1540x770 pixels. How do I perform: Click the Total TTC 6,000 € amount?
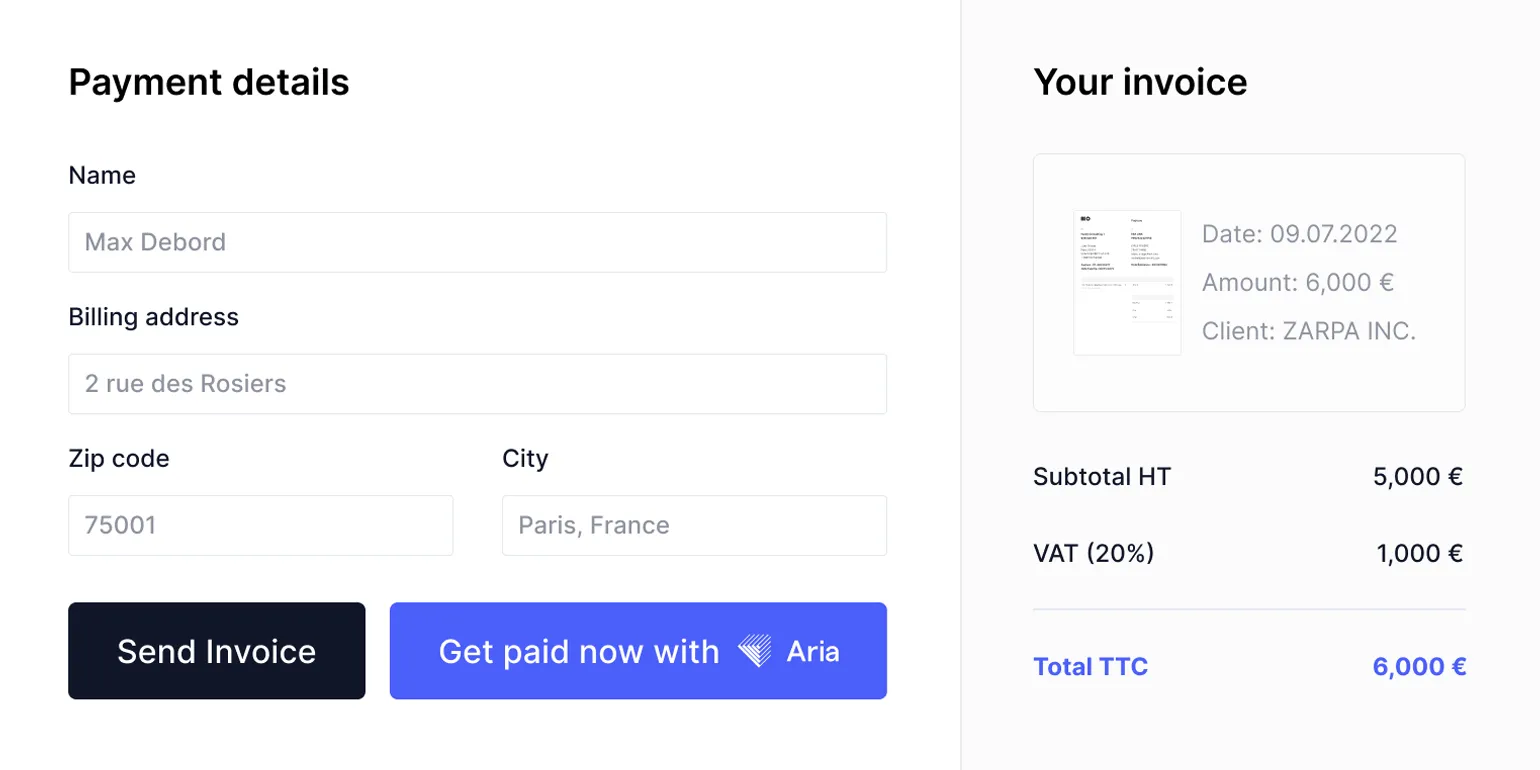click(x=1417, y=666)
